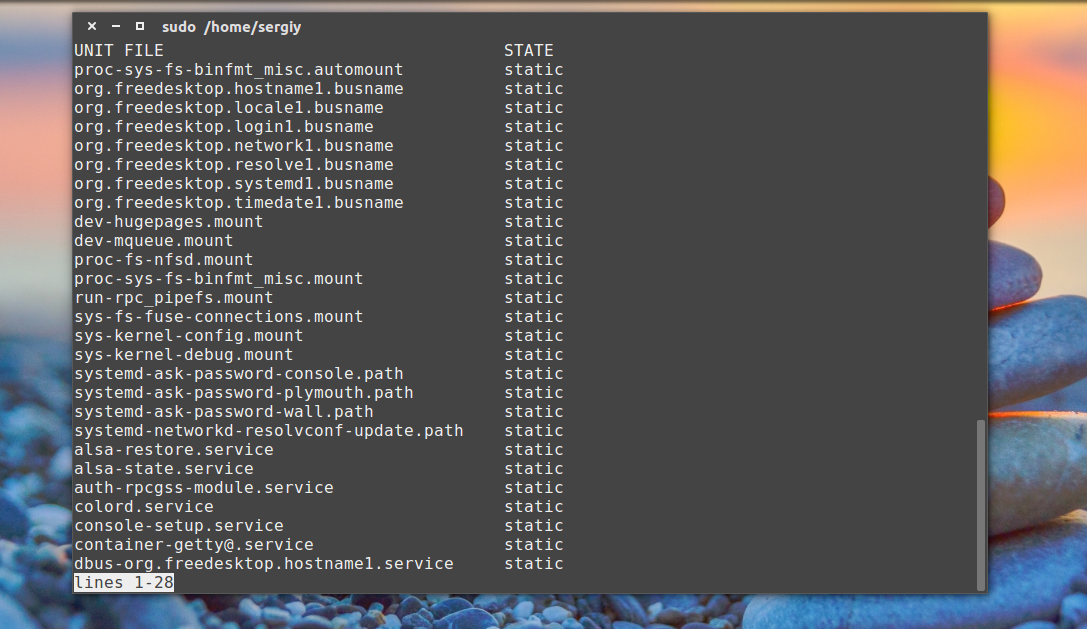Click the 'lines 1-28' pager status
Screen dimensions: 1087x629
[x=124, y=582]
